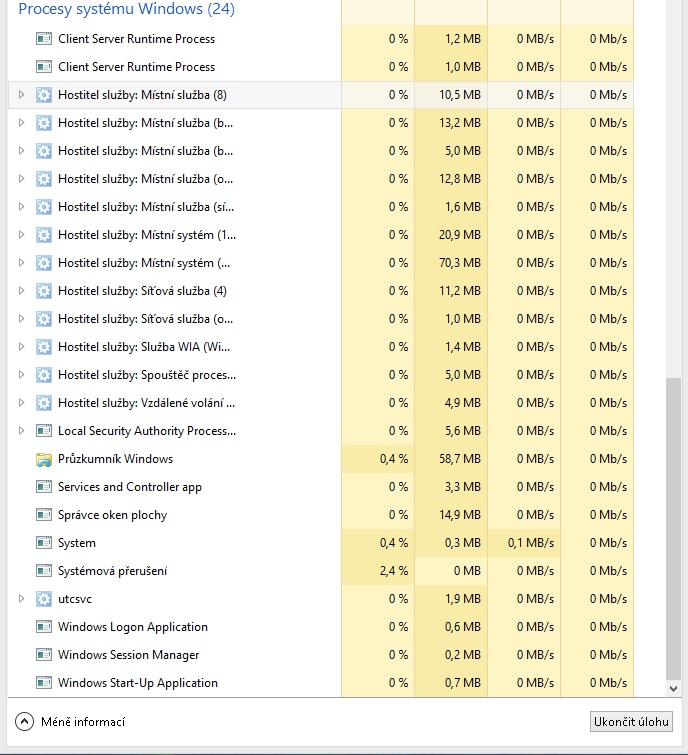This screenshot has width=688, height=755.
Task: Select Windows Logon Application name
Action: tap(133, 627)
